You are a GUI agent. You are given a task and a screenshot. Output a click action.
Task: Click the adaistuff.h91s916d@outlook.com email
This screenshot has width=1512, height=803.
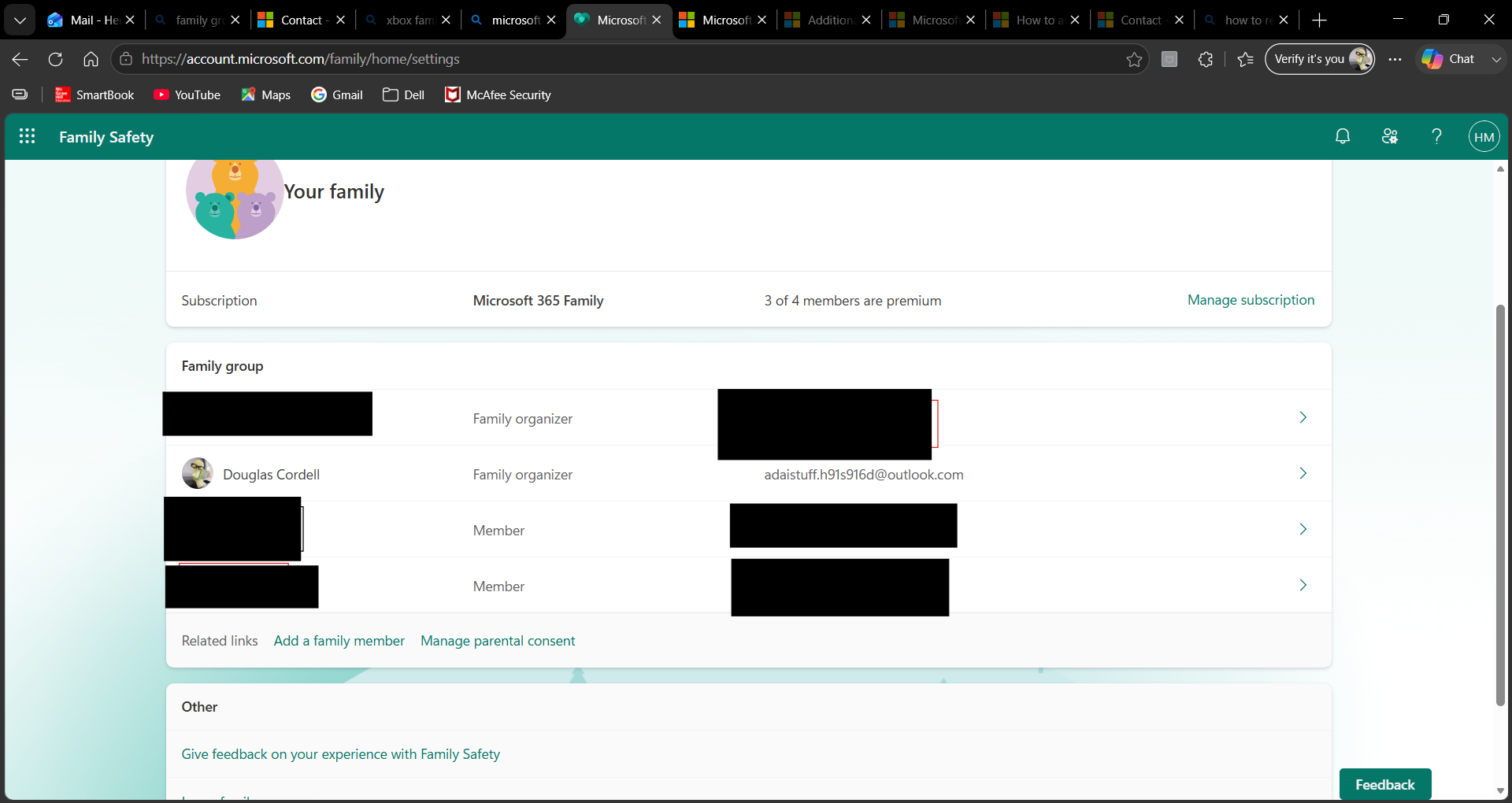point(864,475)
